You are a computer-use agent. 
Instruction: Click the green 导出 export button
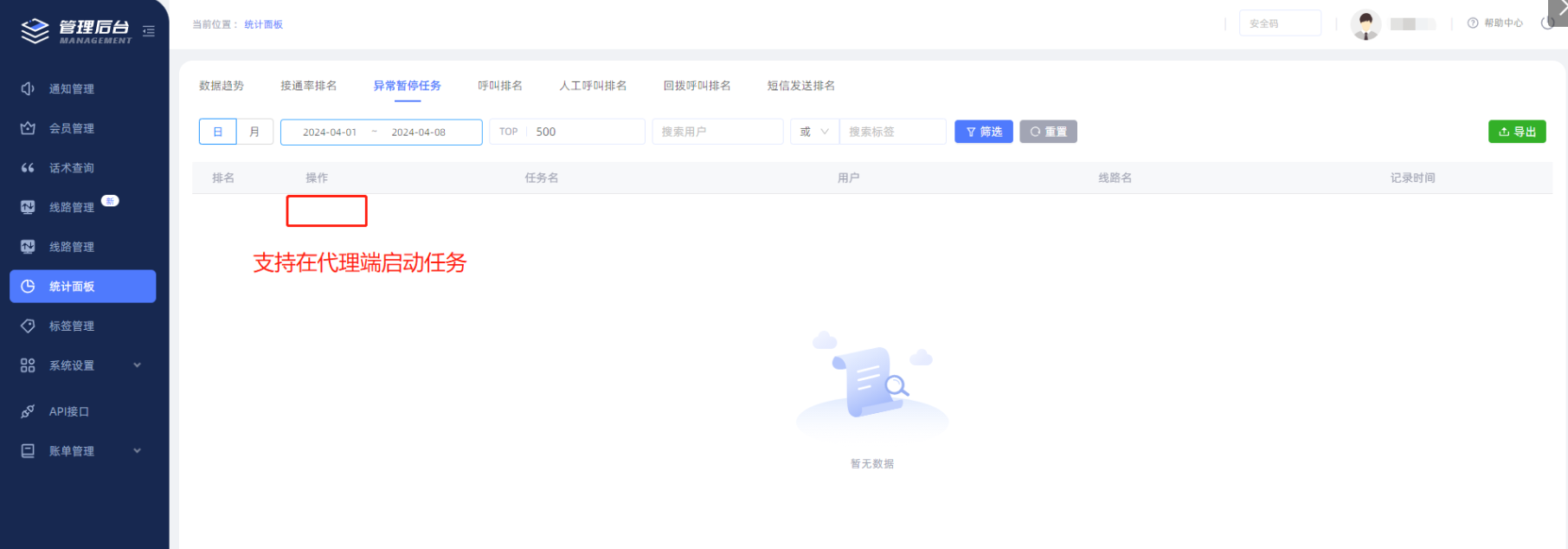point(1516,132)
